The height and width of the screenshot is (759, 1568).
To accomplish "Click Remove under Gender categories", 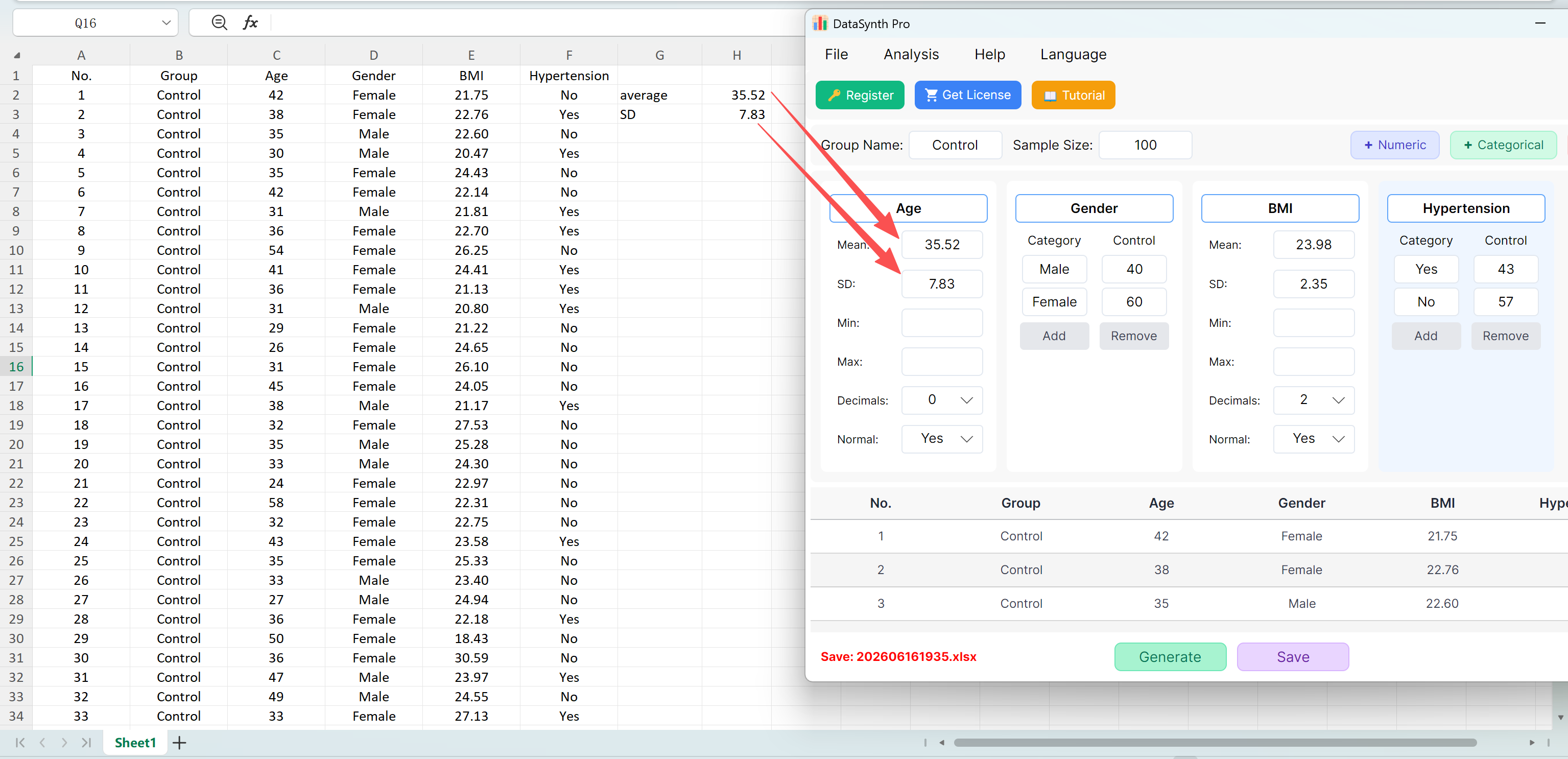I will pyautogui.click(x=1133, y=336).
